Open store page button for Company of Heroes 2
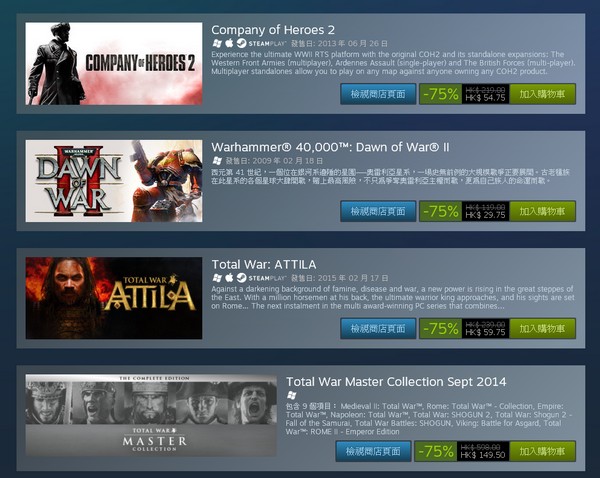600x478 pixels. pyautogui.click(x=378, y=94)
